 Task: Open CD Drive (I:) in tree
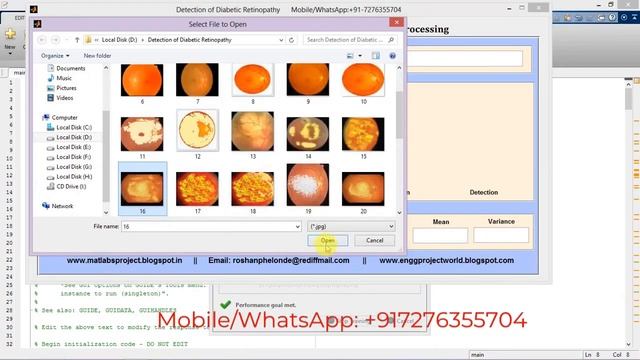click(x=67, y=186)
